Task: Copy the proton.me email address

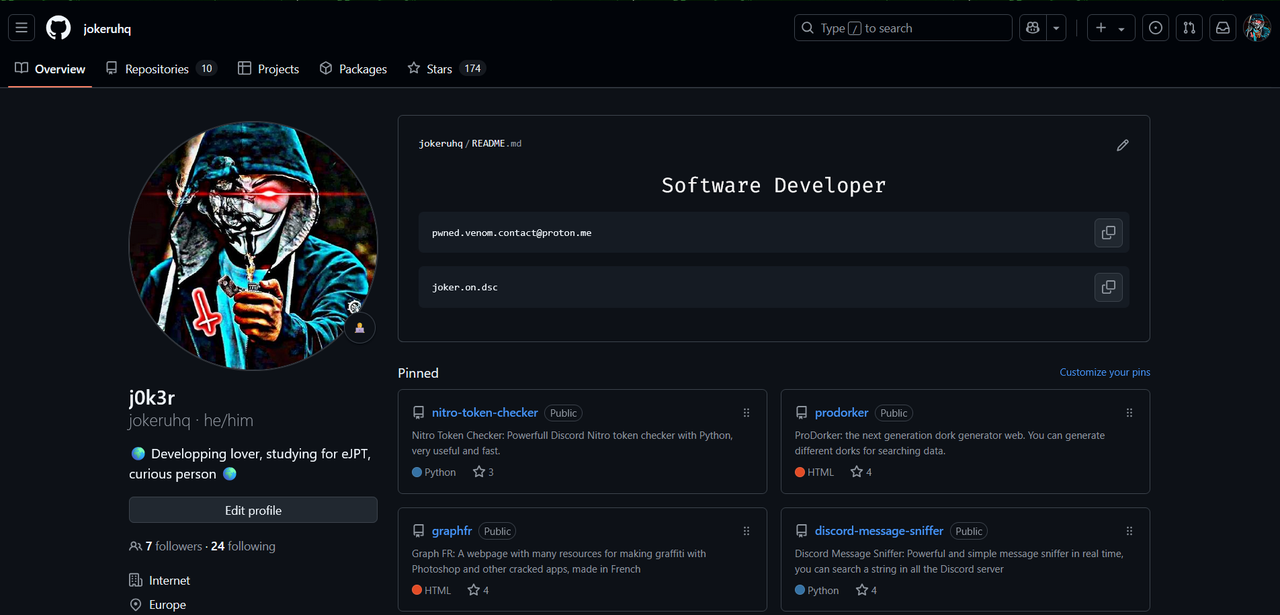Action: pos(1108,233)
